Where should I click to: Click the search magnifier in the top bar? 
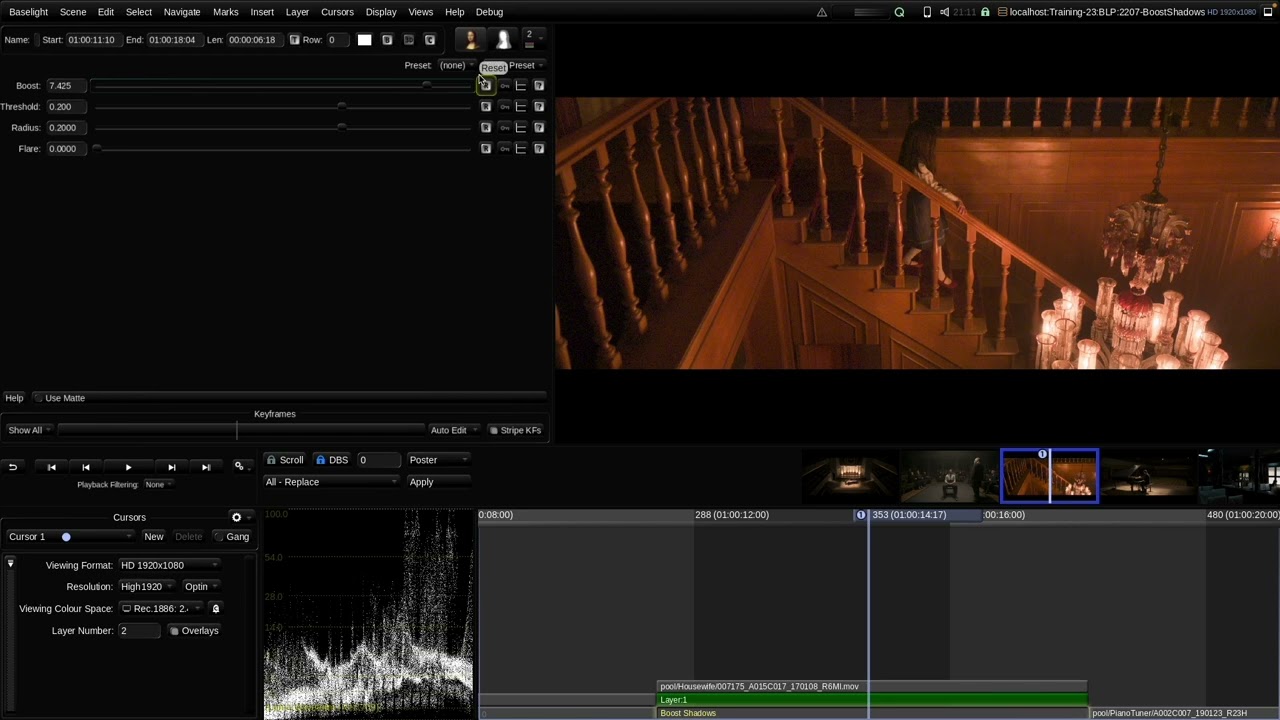(899, 12)
